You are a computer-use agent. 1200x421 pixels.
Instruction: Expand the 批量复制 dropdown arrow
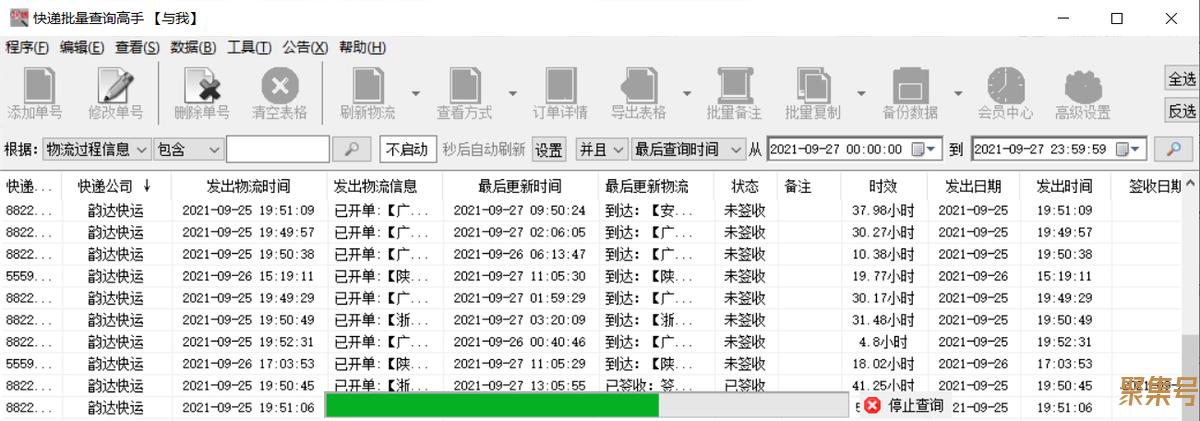coord(862,93)
